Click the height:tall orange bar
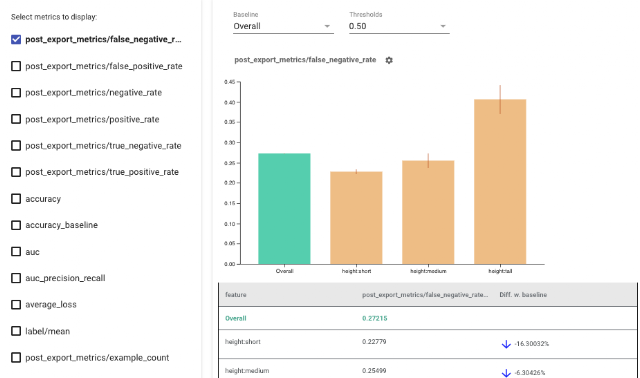640x378 pixels. pos(500,182)
